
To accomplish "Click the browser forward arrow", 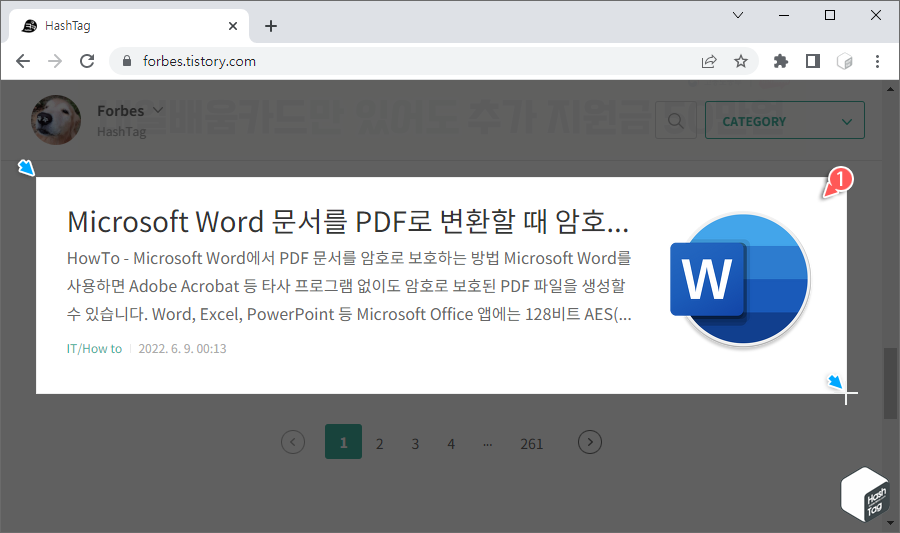I will (x=55, y=61).
